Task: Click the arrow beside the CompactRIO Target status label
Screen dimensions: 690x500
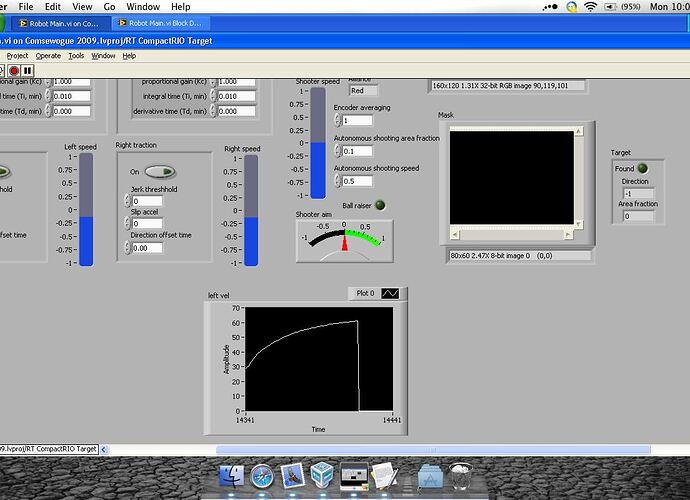Action: pyautogui.click(x=104, y=449)
